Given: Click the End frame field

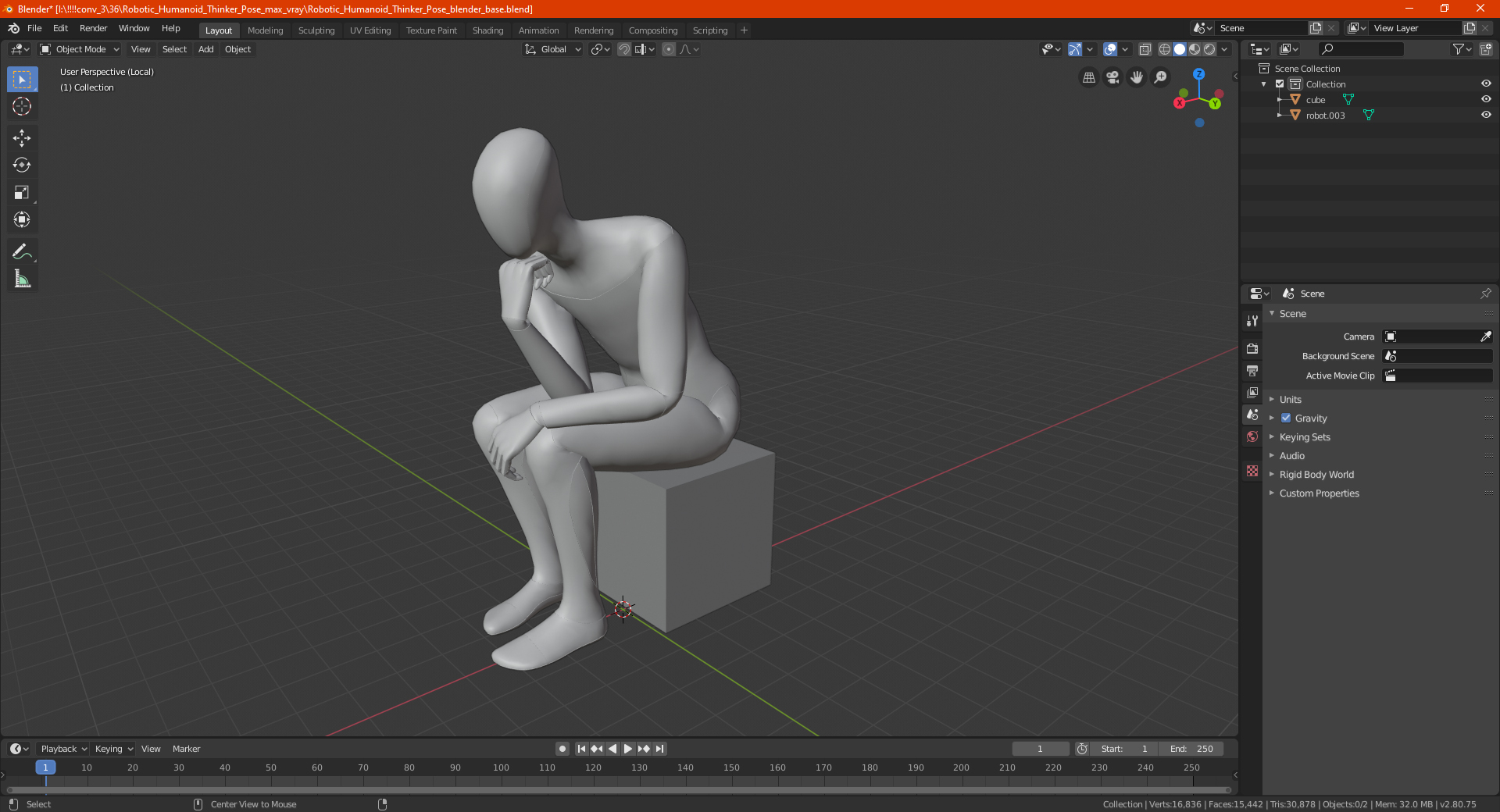Looking at the screenshot, I should pos(1191,749).
